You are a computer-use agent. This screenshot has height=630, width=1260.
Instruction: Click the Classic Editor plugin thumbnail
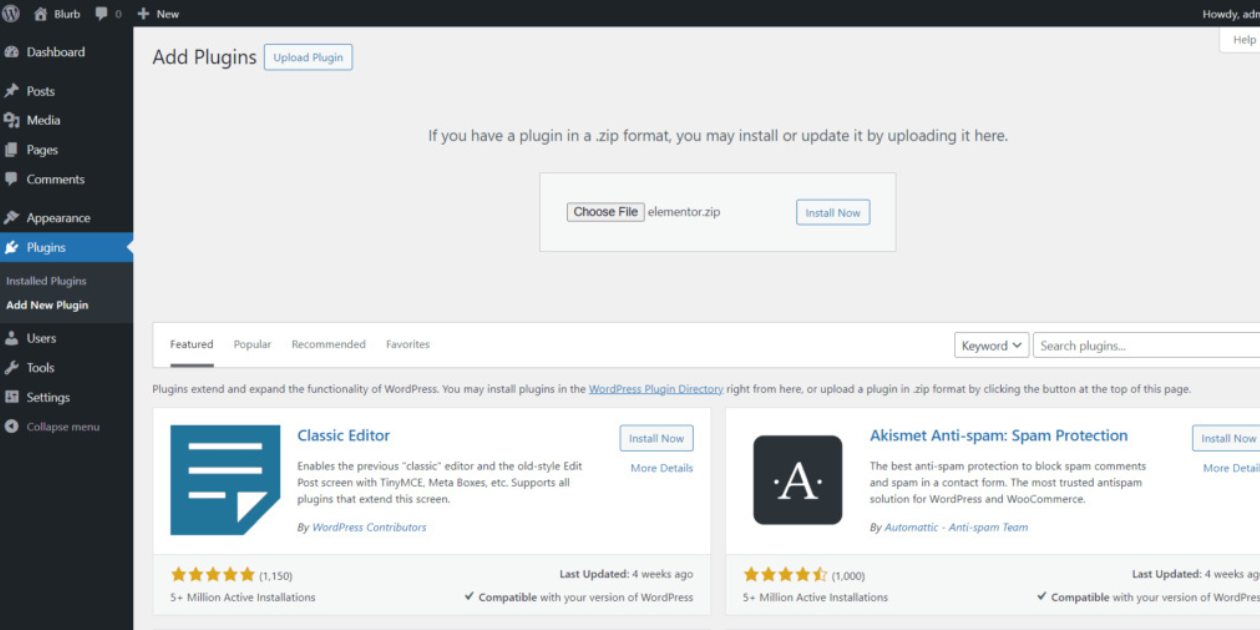pos(225,480)
